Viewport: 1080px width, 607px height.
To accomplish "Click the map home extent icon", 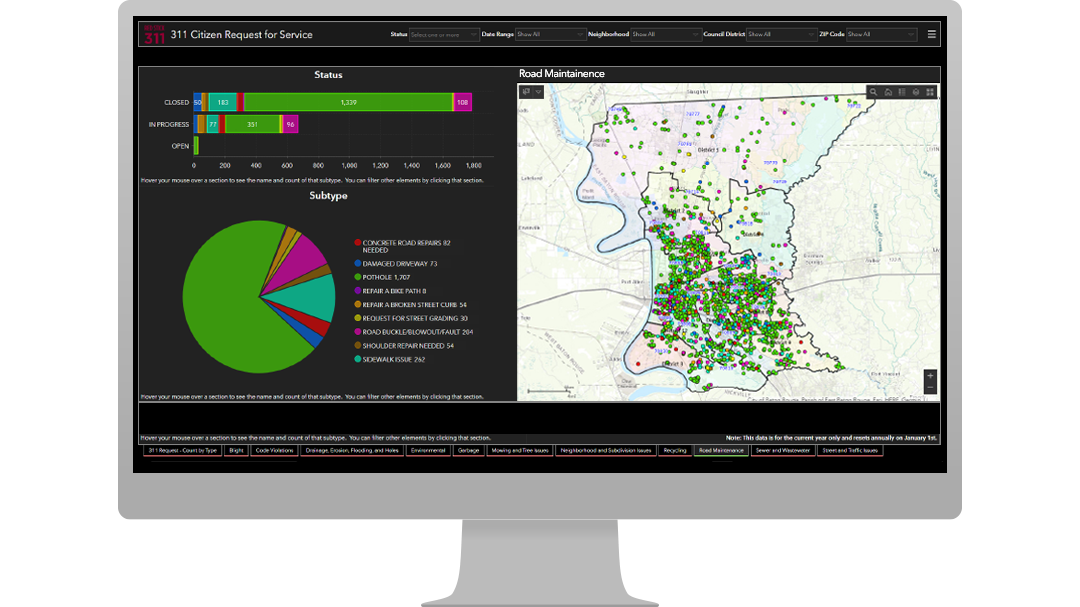I will click(888, 92).
